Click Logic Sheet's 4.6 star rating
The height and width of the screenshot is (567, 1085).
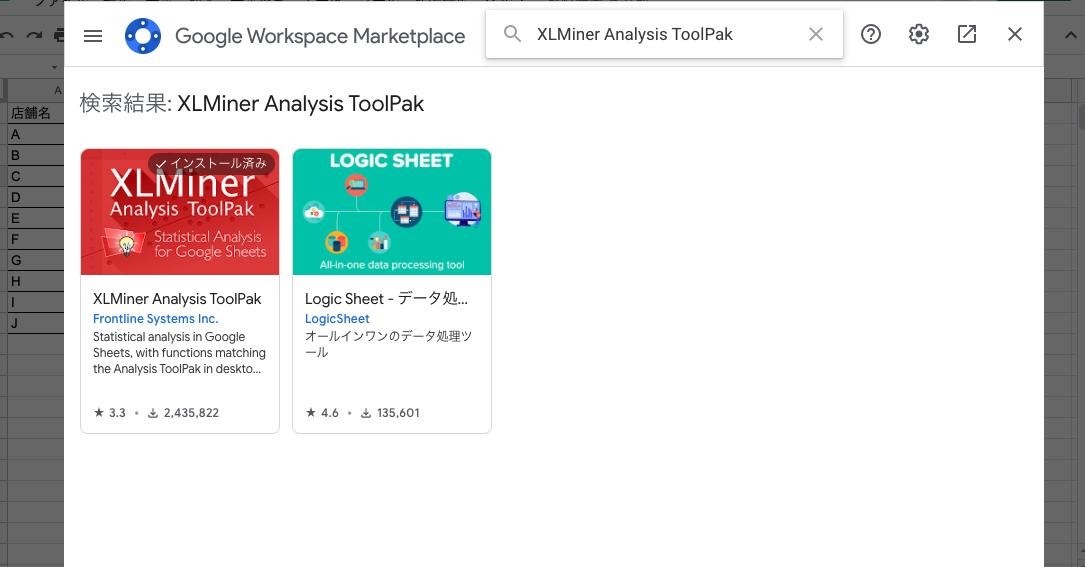[x=322, y=413]
